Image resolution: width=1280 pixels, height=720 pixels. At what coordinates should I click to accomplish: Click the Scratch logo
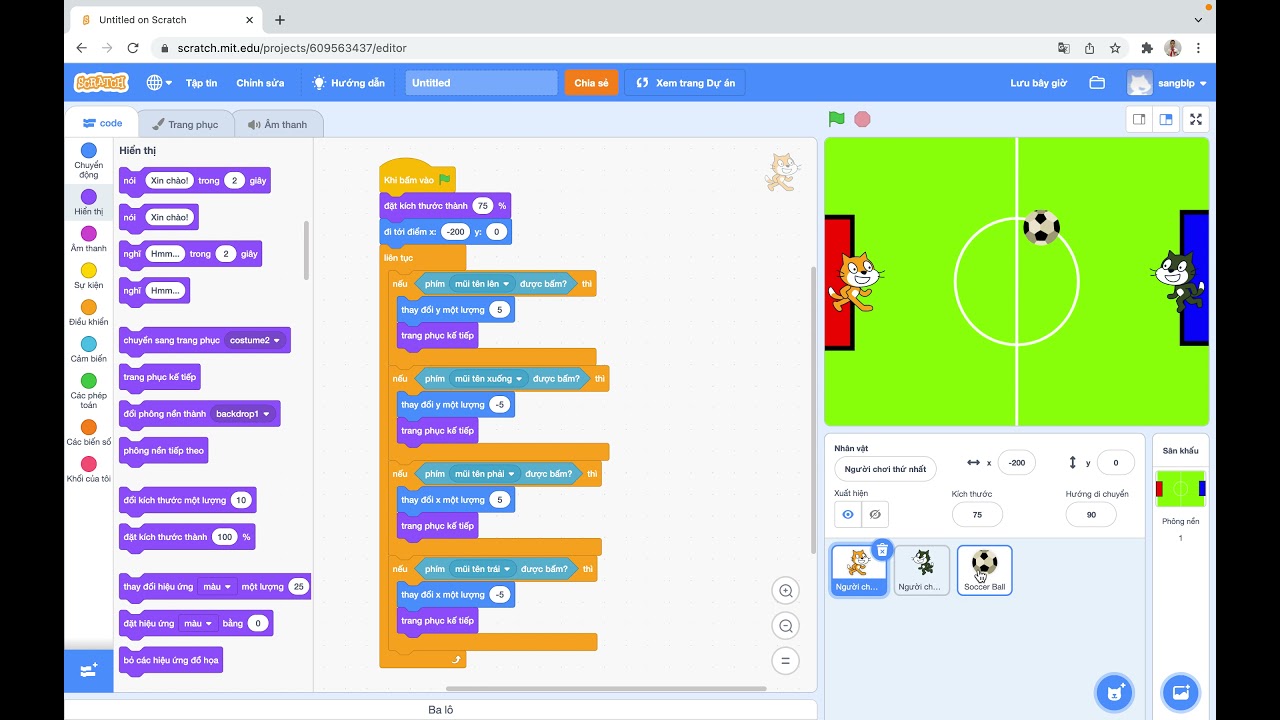tap(101, 83)
